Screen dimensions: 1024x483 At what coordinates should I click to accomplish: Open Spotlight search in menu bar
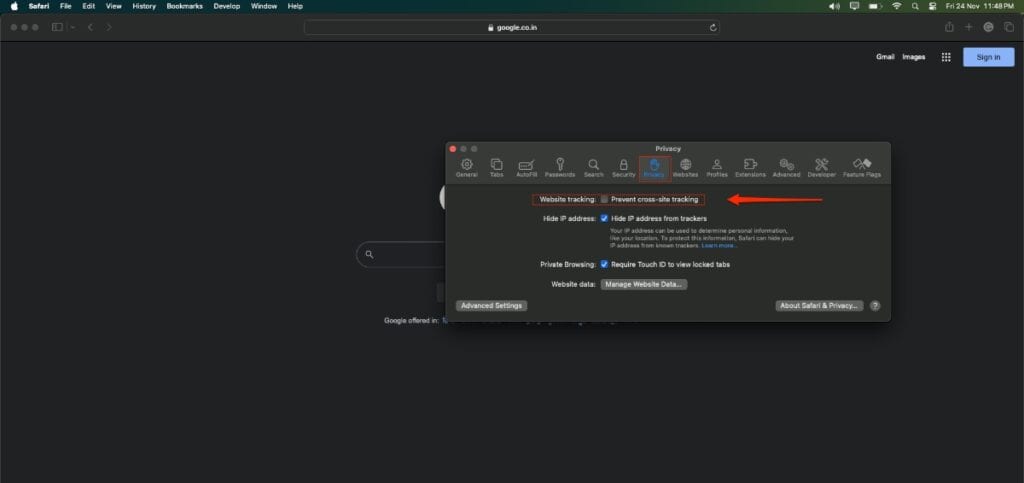915,6
